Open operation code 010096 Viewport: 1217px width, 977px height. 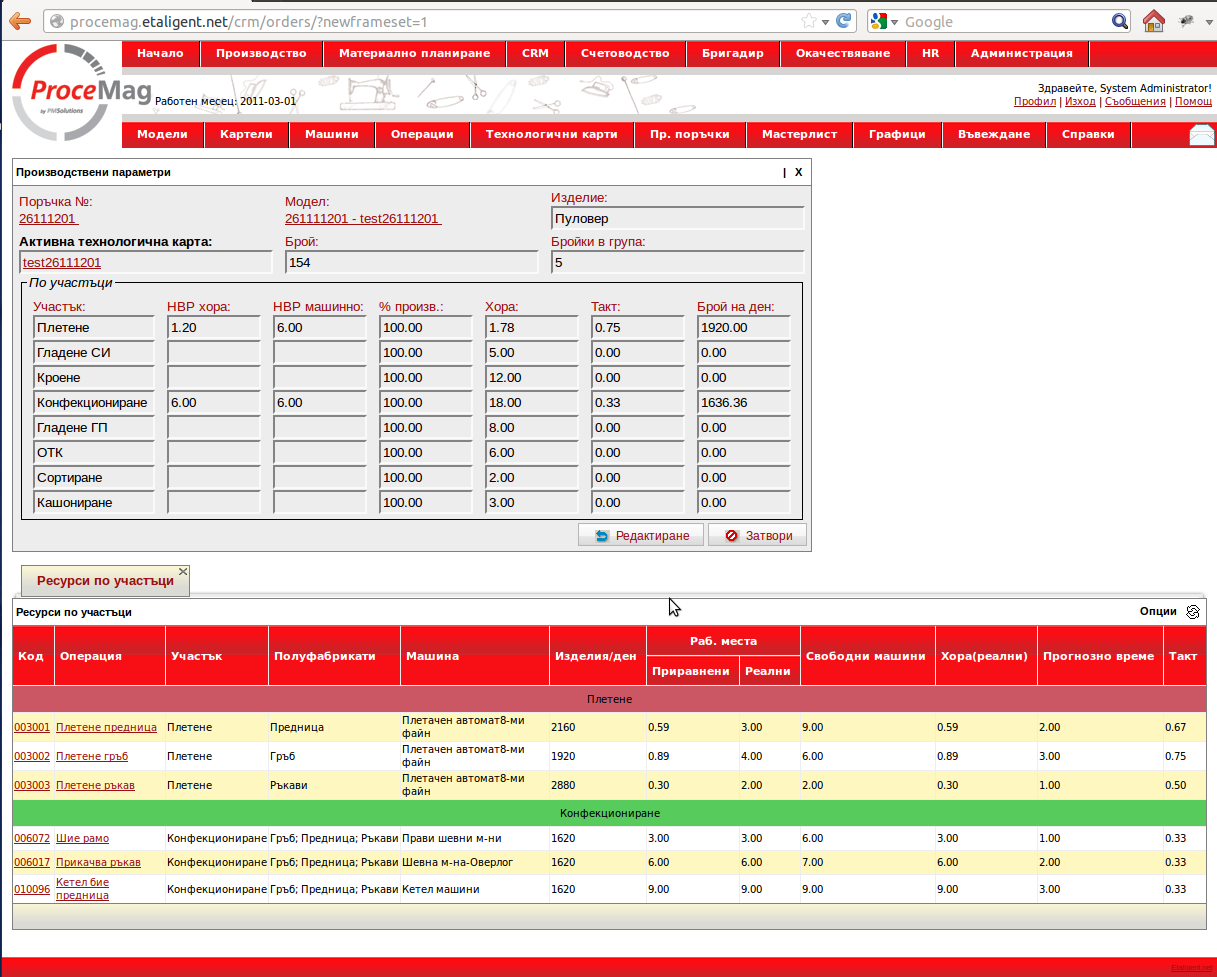pyautogui.click(x=31, y=889)
